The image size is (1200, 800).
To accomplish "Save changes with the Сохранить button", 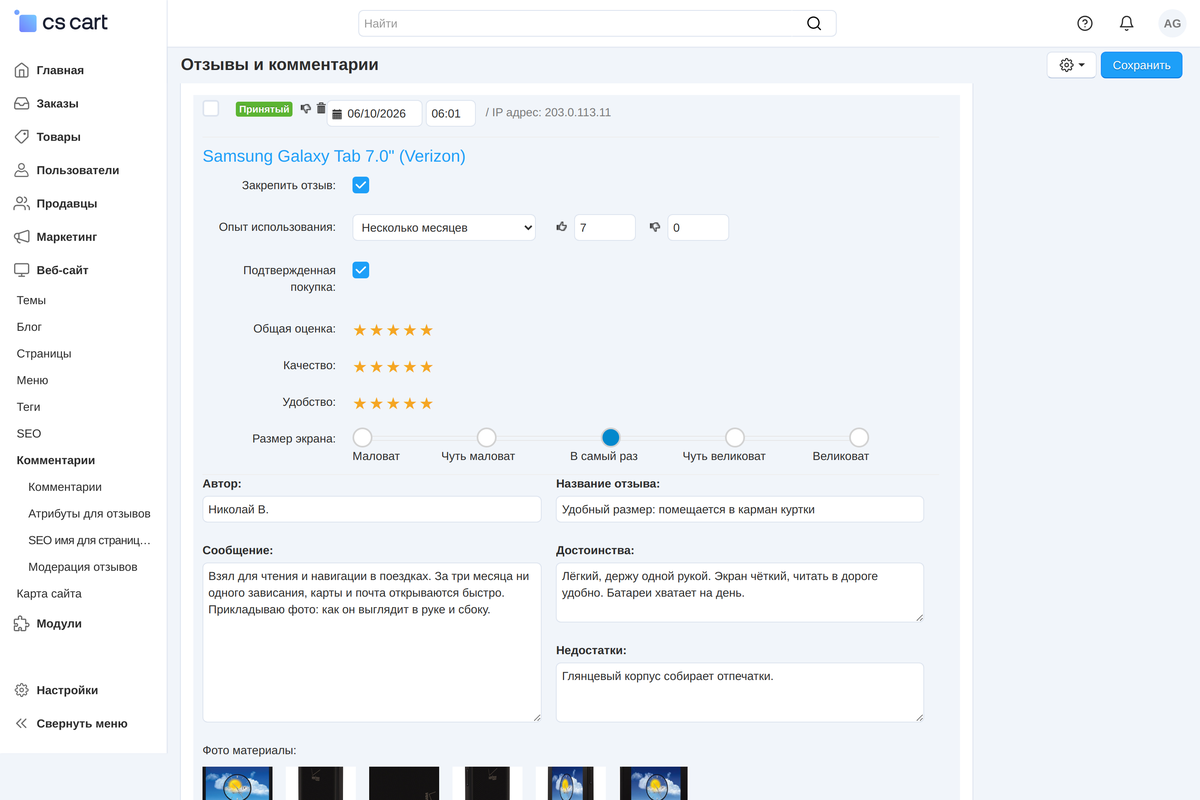I will tap(1141, 65).
